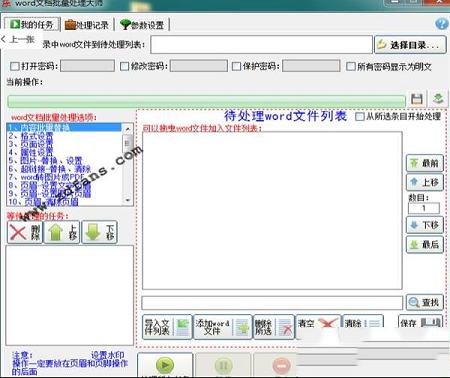Click the red stop processing button
The image size is (450, 378).
click(x=281, y=365)
